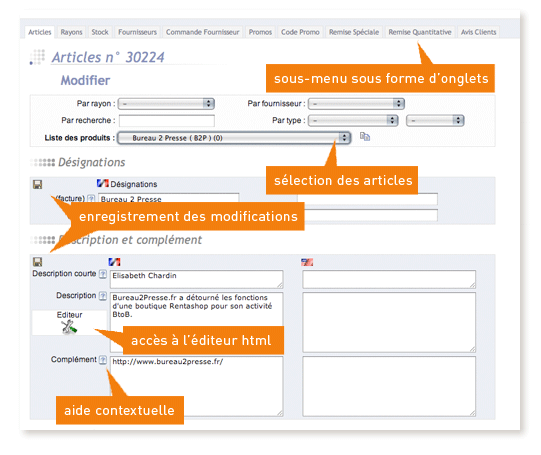Open help icon next to Description

(103, 296)
